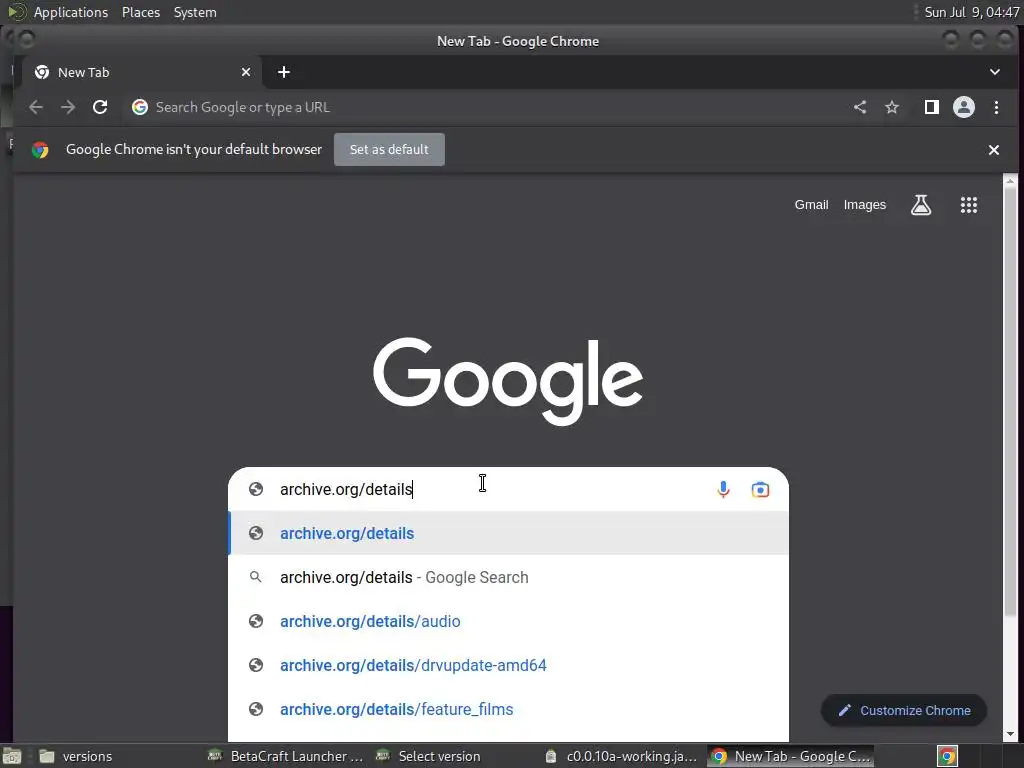Open the Places menu
Screen dimensions: 1024x768
140,12
